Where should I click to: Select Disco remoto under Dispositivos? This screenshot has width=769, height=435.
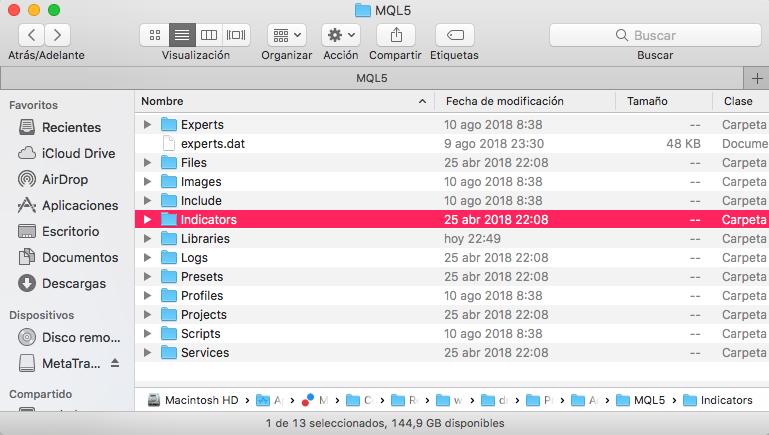69,337
